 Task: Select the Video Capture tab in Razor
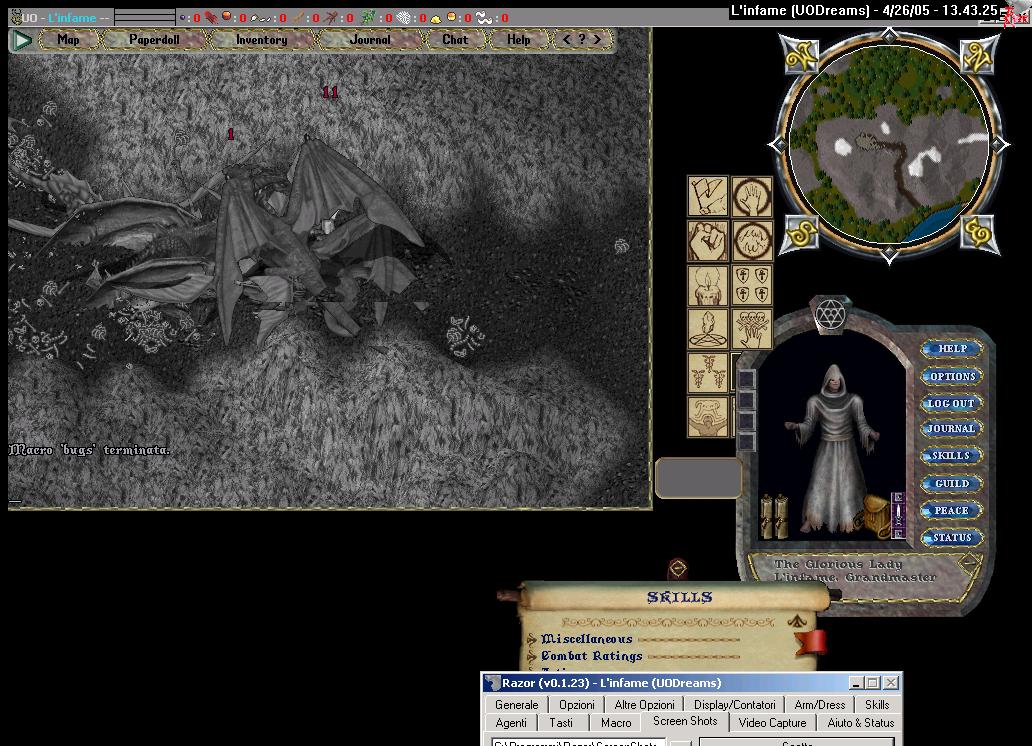point(772,722)
